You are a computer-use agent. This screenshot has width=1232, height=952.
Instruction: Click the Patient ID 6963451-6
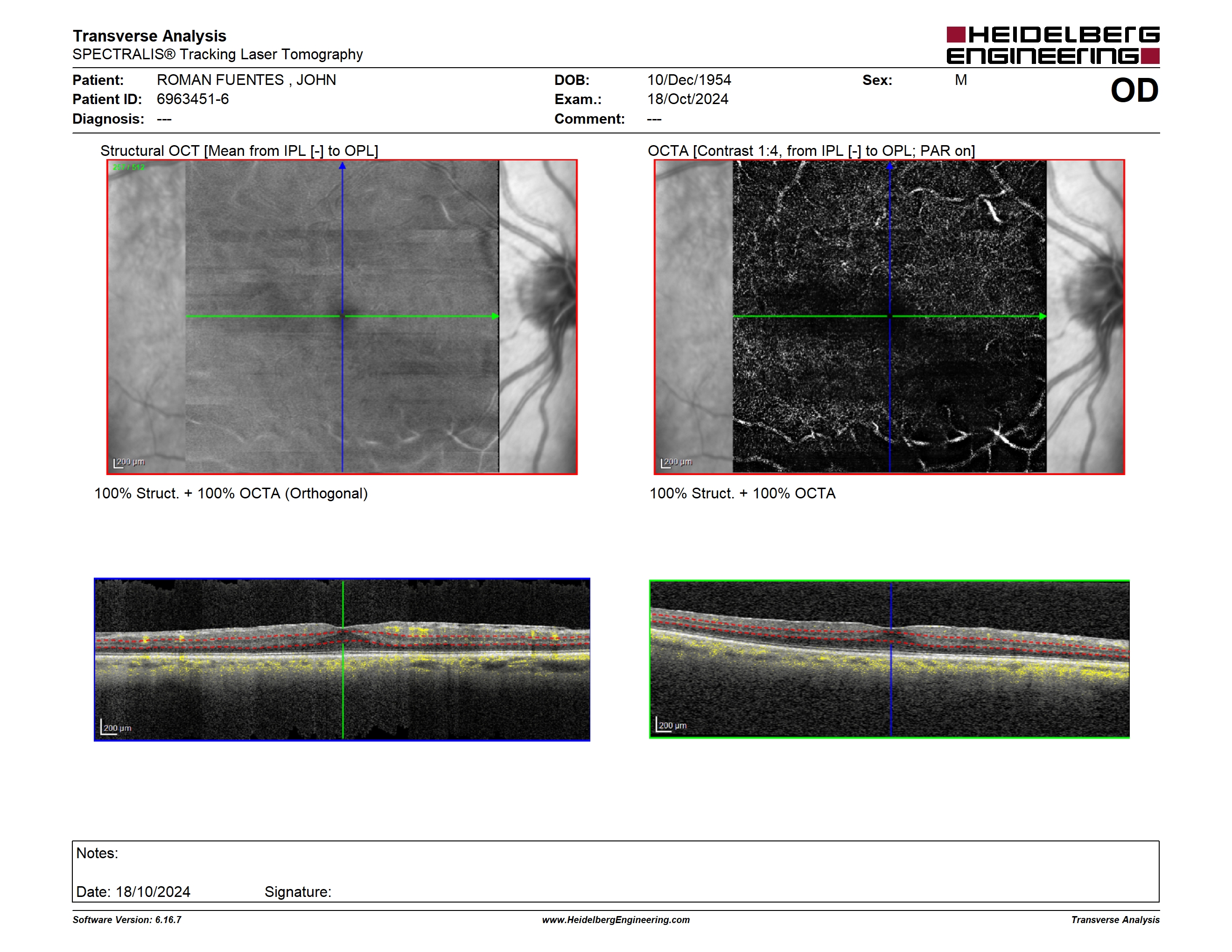192,99
